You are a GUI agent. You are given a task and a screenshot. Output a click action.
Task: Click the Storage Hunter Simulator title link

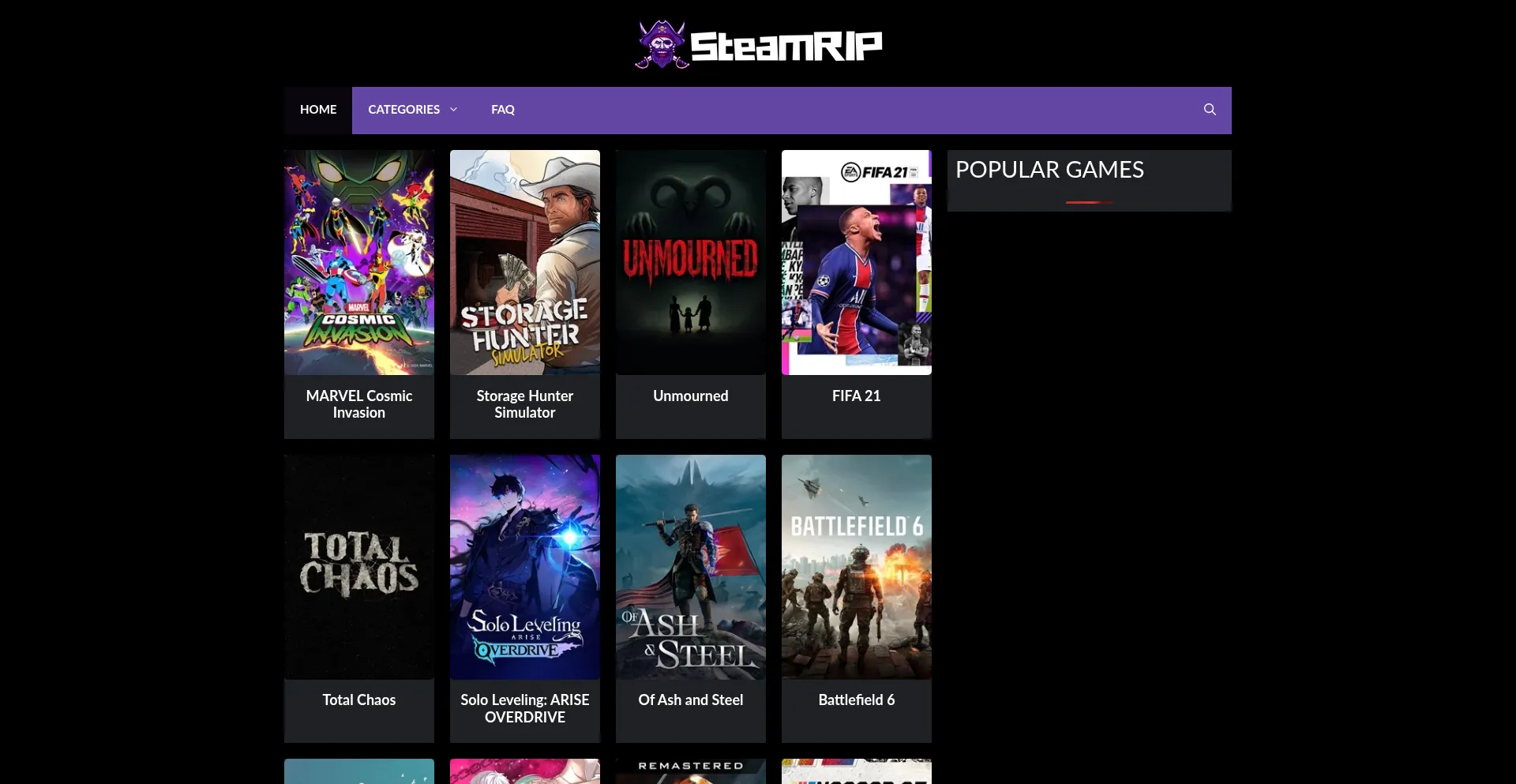click(524, 404)
